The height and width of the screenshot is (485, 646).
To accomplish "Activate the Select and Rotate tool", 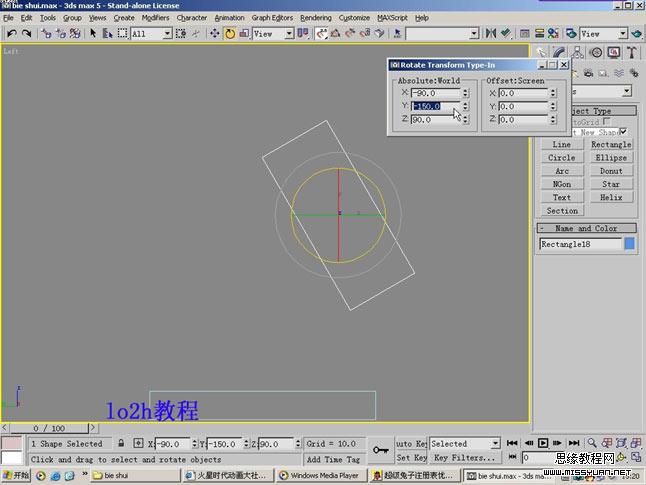I will point(230,33).
